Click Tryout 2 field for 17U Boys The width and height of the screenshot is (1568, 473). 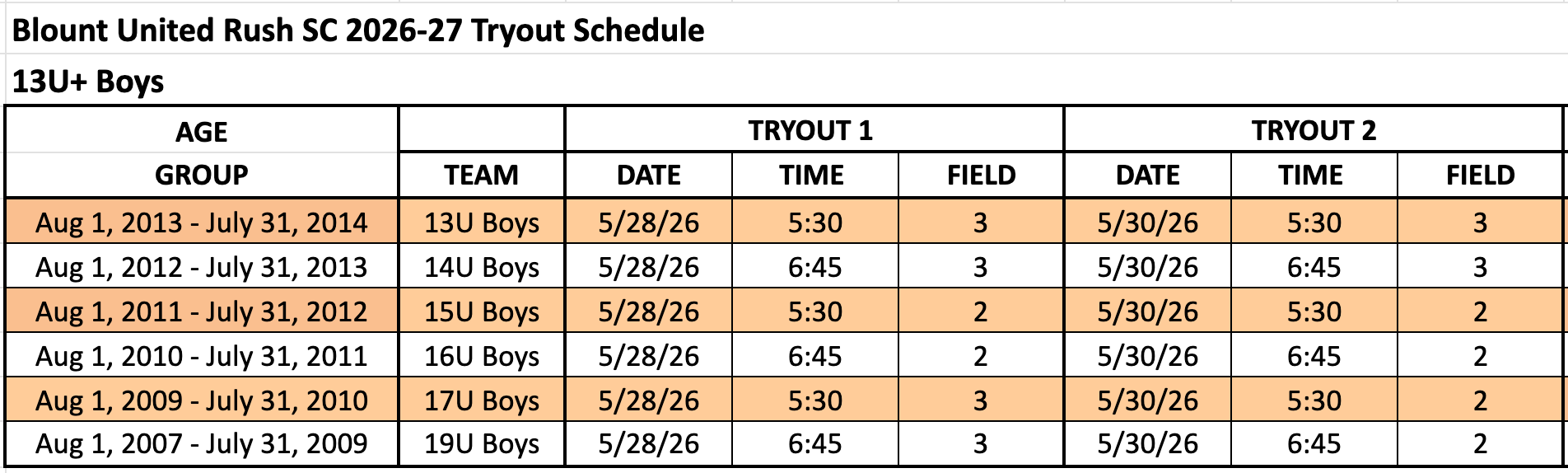tap(1480, 400)
